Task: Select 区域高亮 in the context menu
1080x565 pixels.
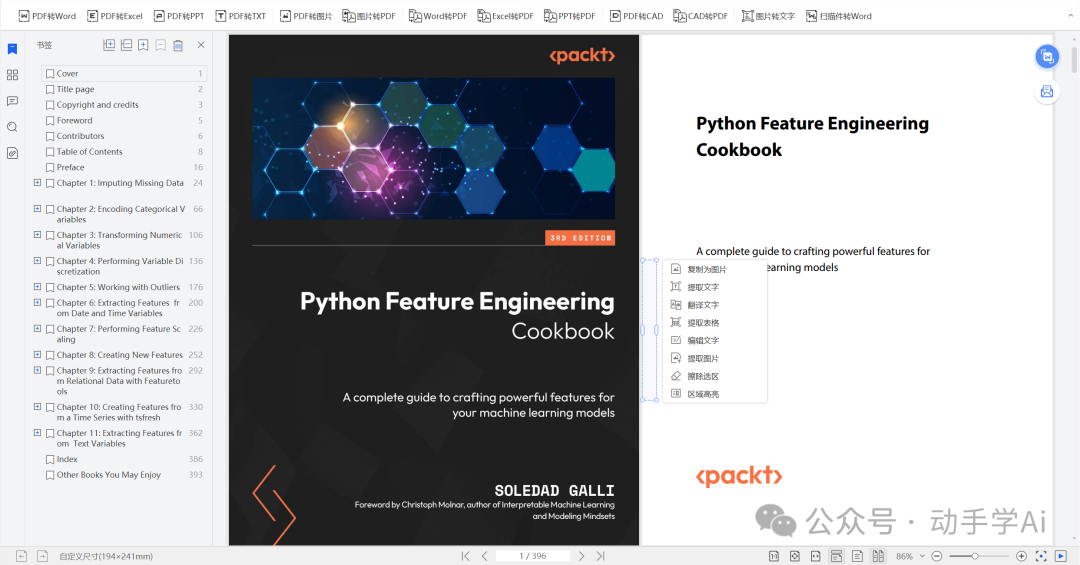Action: click(x=715, y=394)
